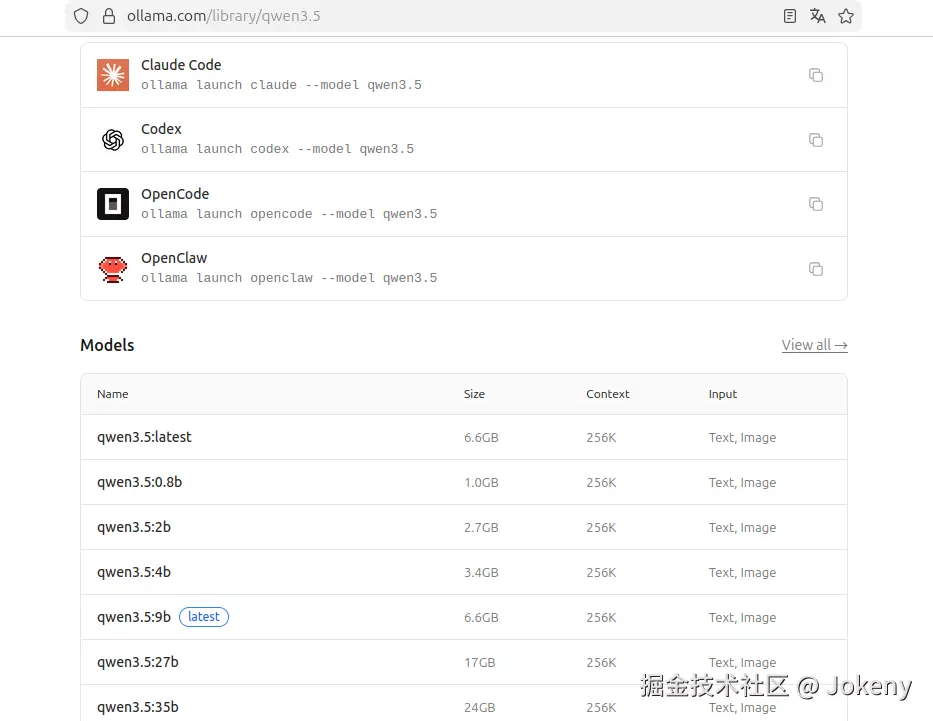Open the qwen3.5:4b model
The image size is (933, 721).
tap(134, 572)
